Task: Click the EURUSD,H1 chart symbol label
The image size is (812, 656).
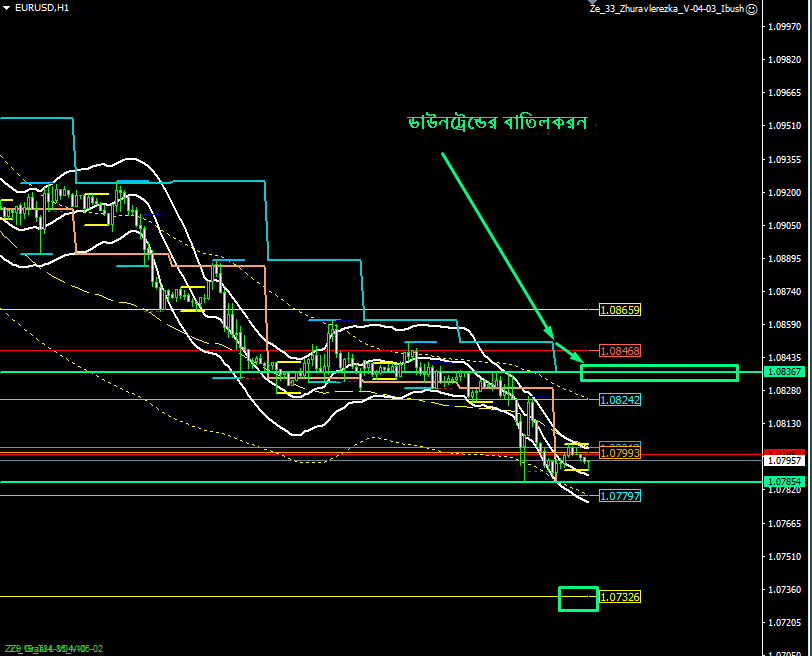Action: pyautogui.click(x=42, y=8)
